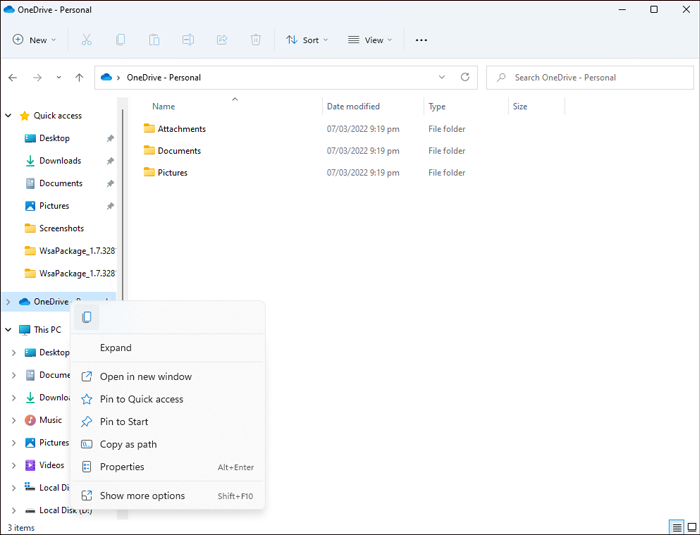Choose Copy as path
Screen dimensions: 700x535
[168, 444]
